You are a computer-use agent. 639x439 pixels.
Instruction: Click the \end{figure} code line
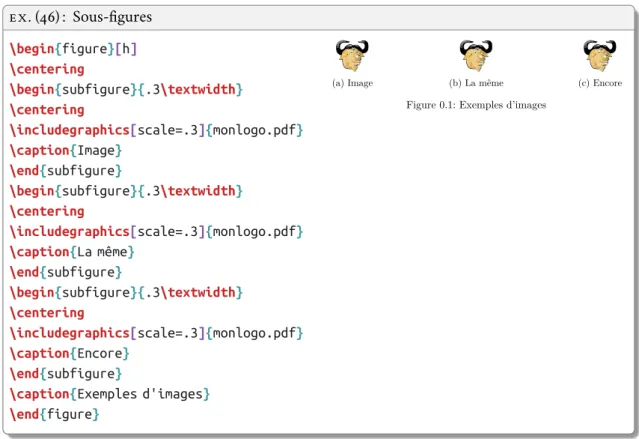(54, 415)
